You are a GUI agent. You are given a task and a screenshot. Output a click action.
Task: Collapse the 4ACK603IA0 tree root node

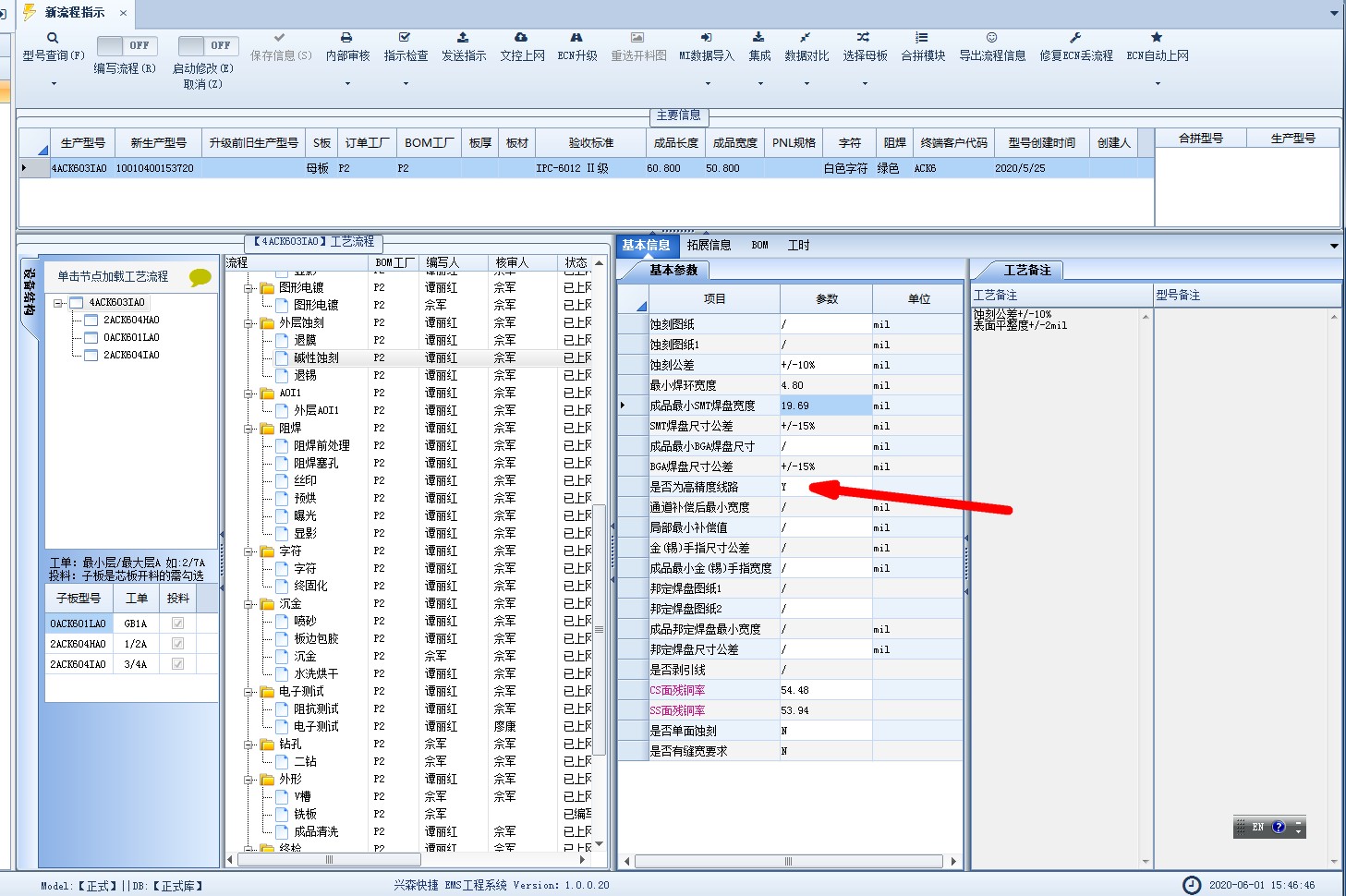(x=58, y=303)
